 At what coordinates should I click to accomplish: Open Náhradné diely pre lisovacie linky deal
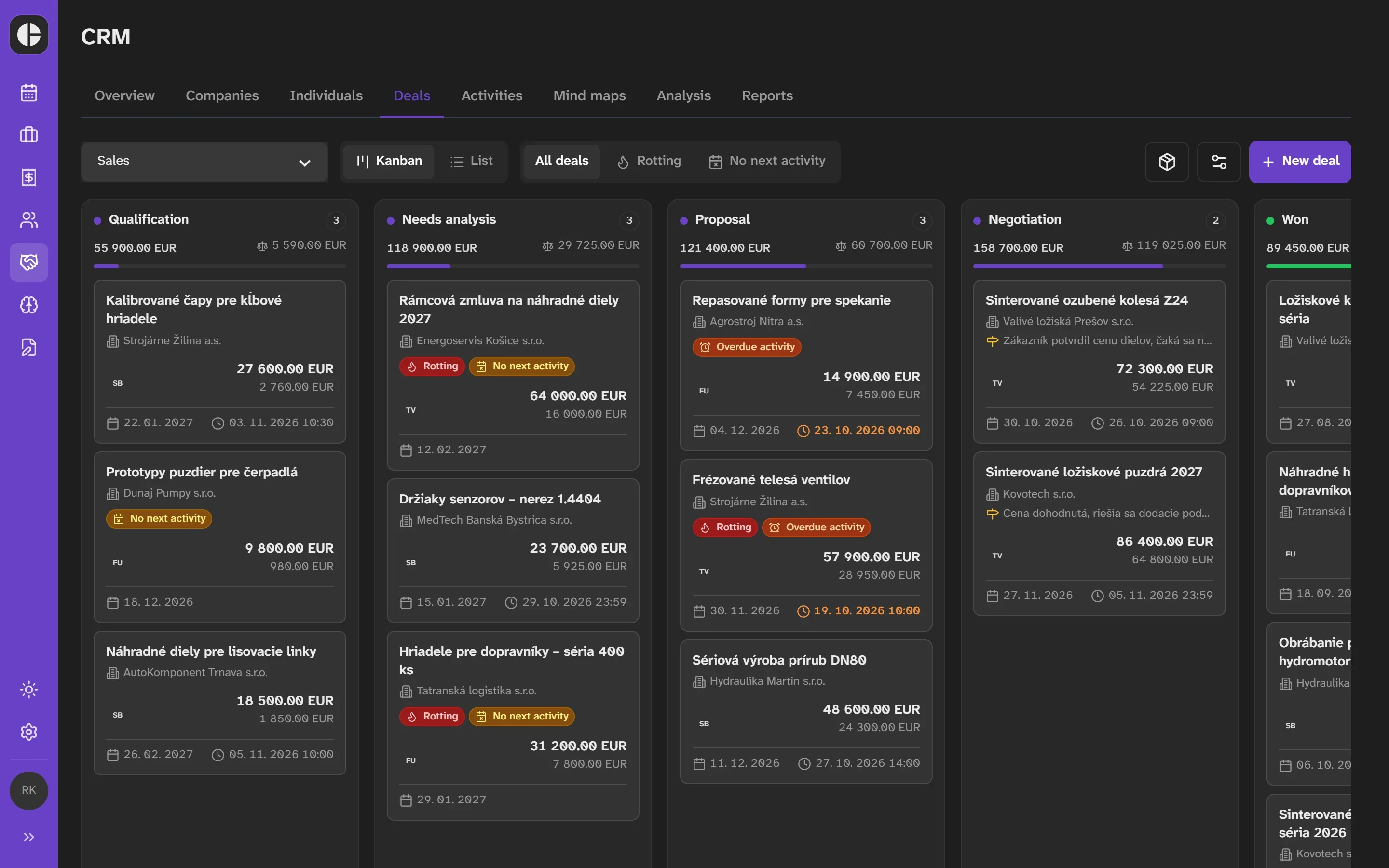[x=220, y=703]
